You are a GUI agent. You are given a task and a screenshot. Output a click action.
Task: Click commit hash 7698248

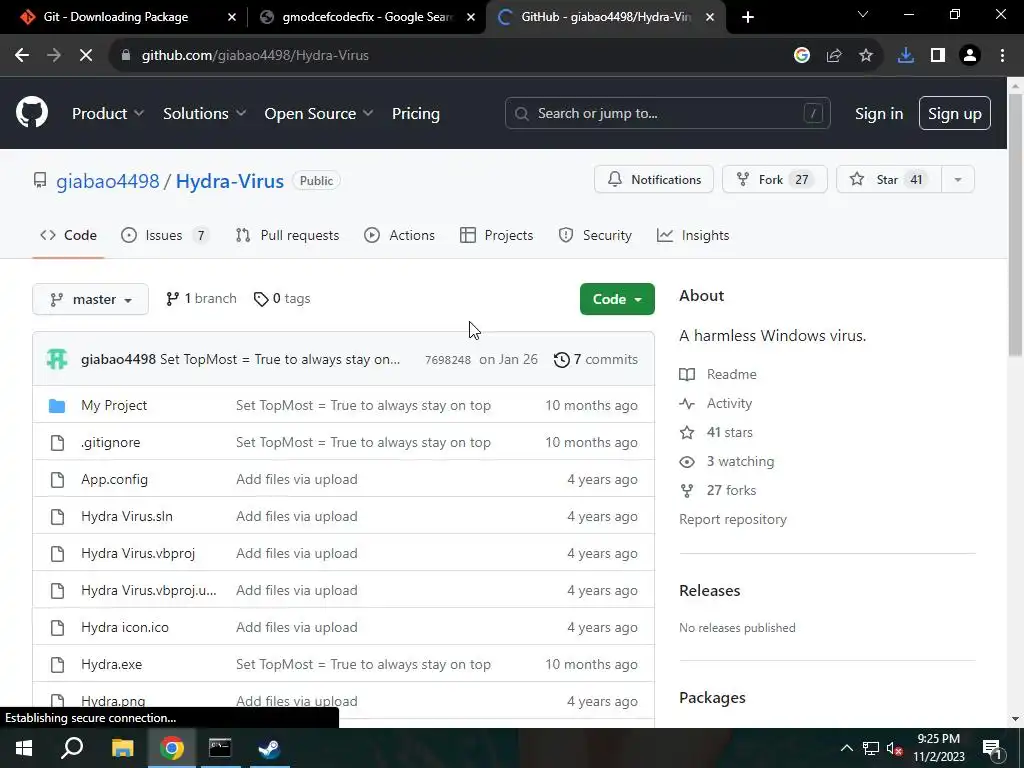(x=448, y=360)
